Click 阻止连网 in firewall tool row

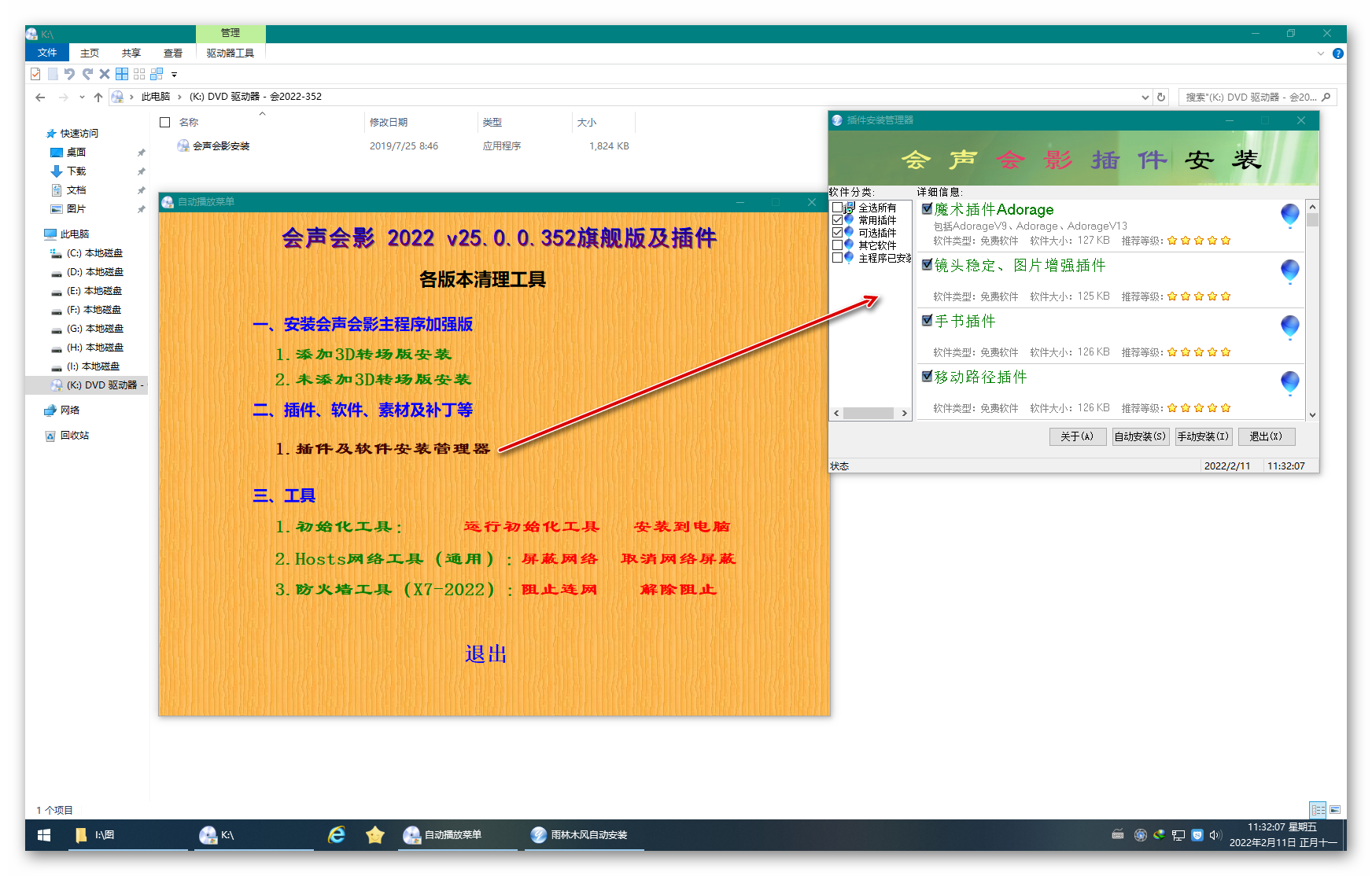click(x=559, y=590)
